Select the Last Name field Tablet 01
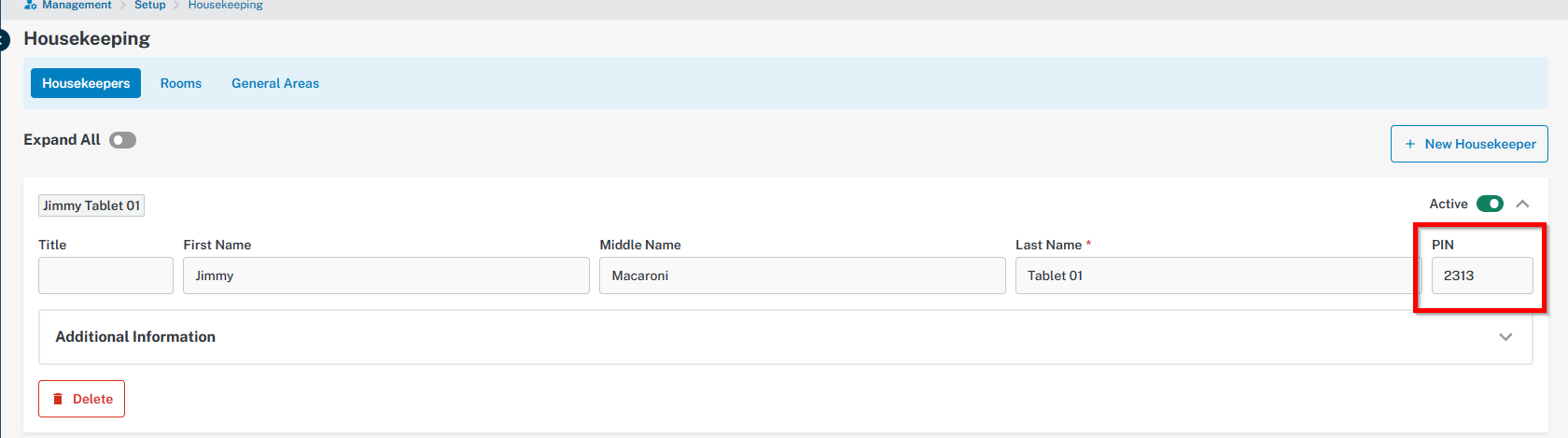Screen dimensions: 1568x438 pyautogui.click(x=1219, y=276)
